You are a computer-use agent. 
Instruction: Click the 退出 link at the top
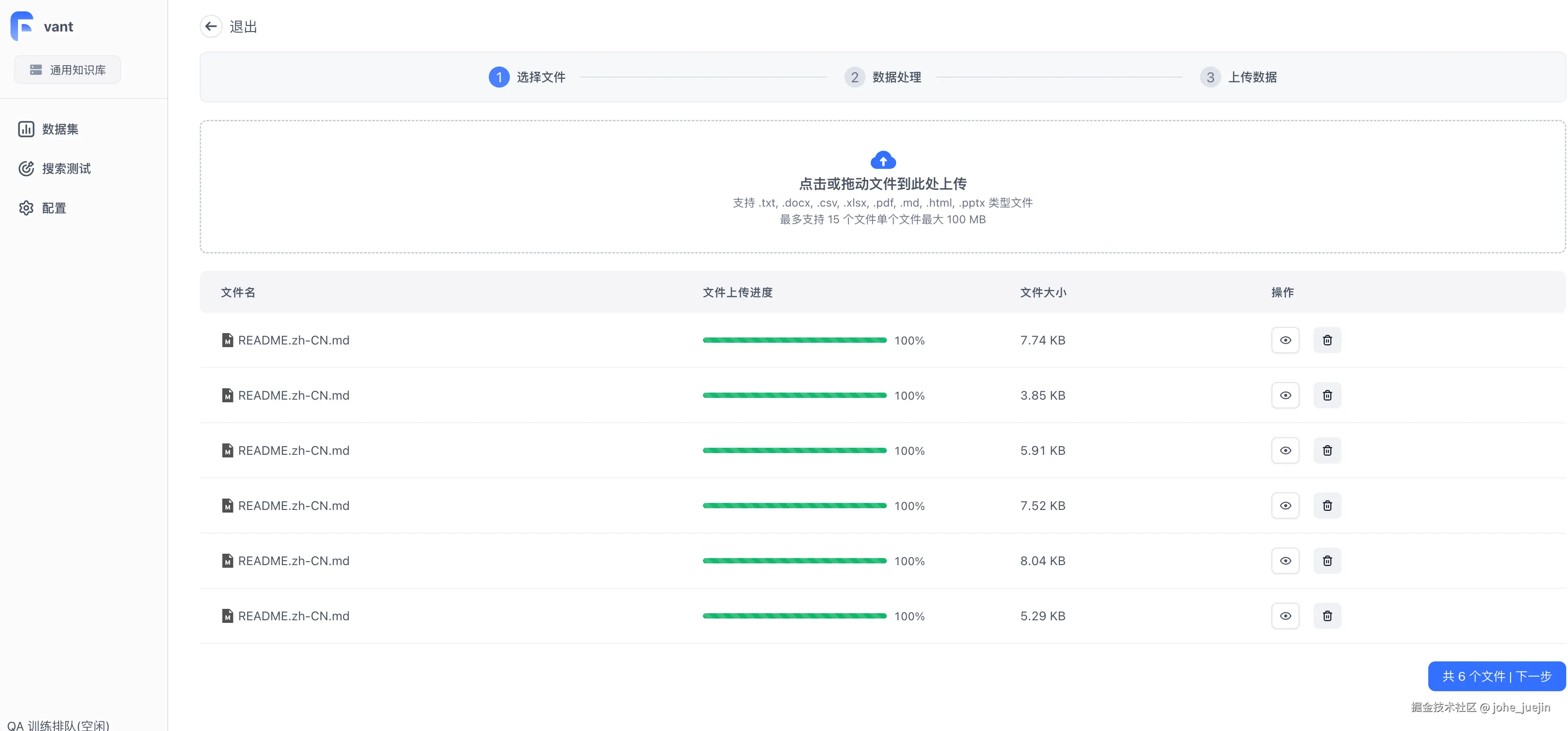[243, 26]
